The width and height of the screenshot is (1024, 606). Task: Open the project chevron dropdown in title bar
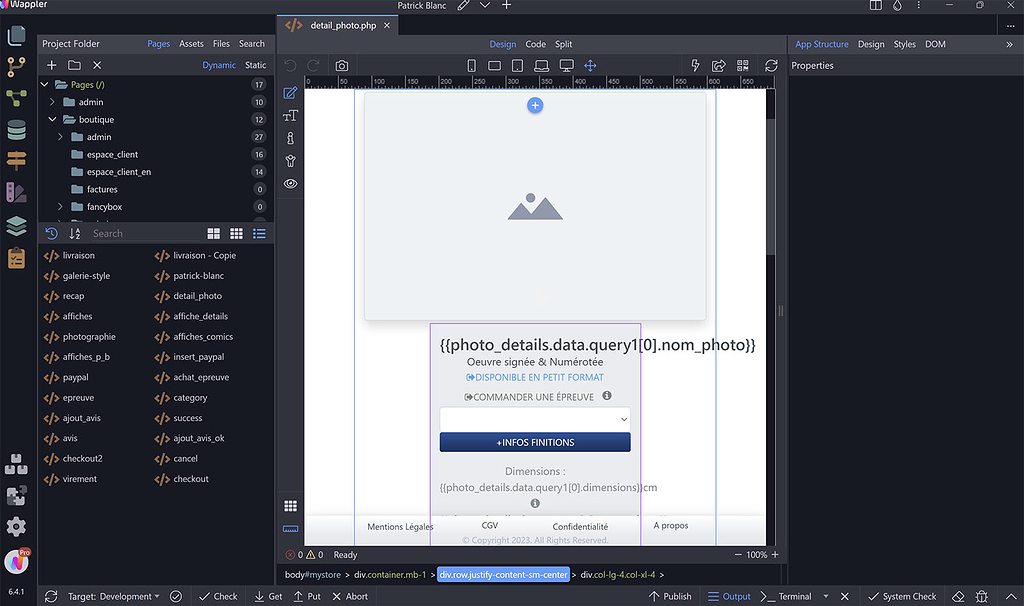(485, 5)
